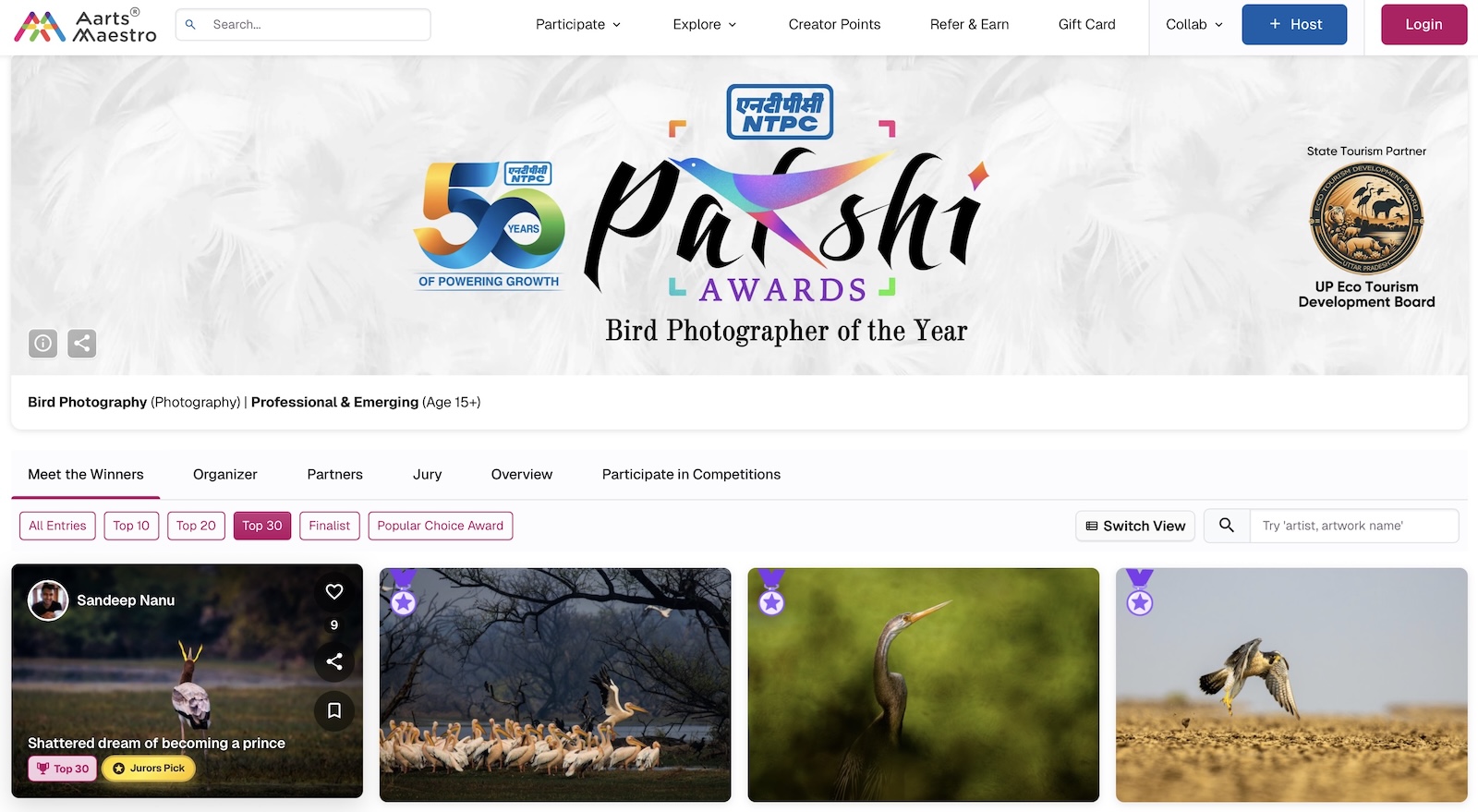Viewport: 1478px width, 812px height.
Task: Bookmark the Shattered dream entry
Action: pyautogui.click(x=334, y=710)
